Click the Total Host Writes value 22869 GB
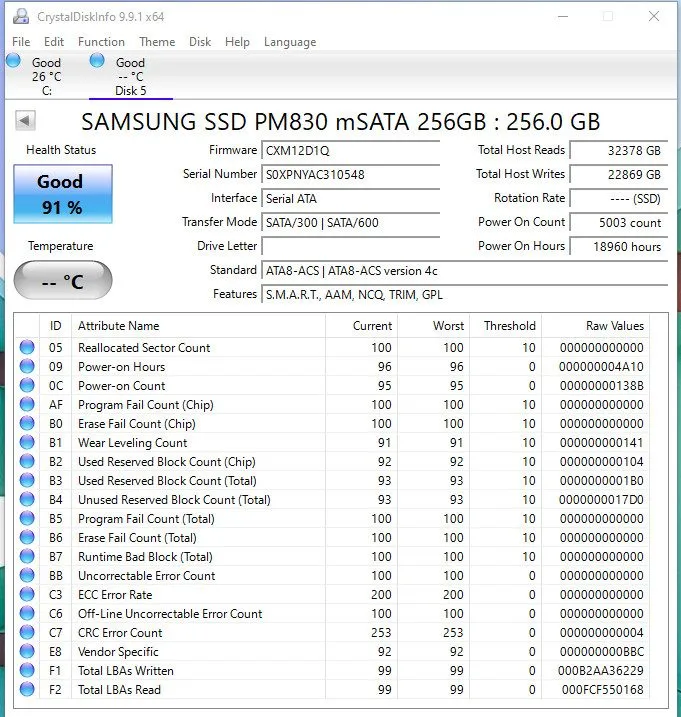This screenshot has height=717, width=681. pos(618,174)
